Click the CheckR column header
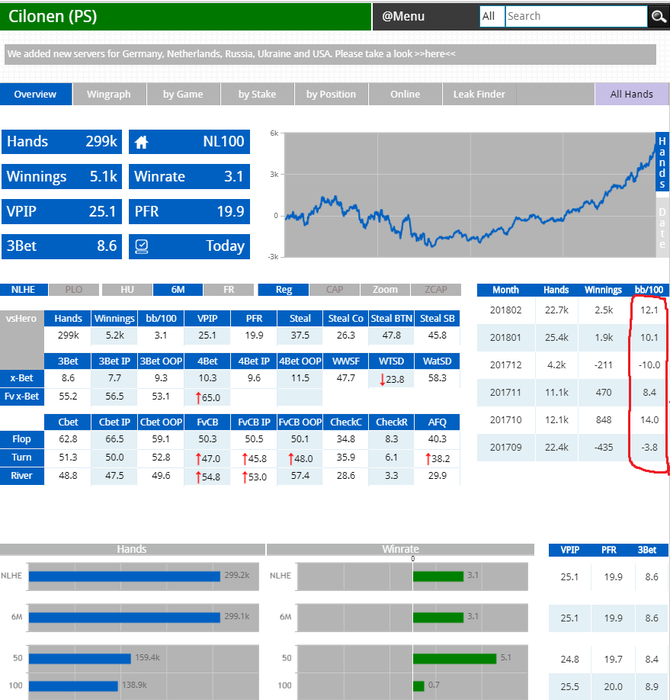 [x=391, y=422]
